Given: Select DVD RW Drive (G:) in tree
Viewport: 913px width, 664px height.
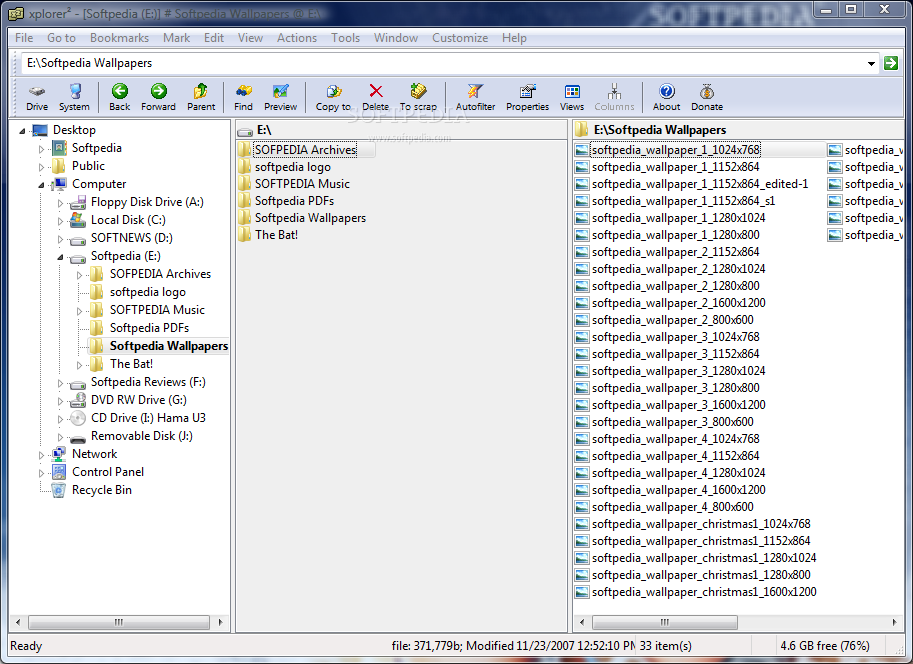Looking at the screenshot, I should [139, 400].
